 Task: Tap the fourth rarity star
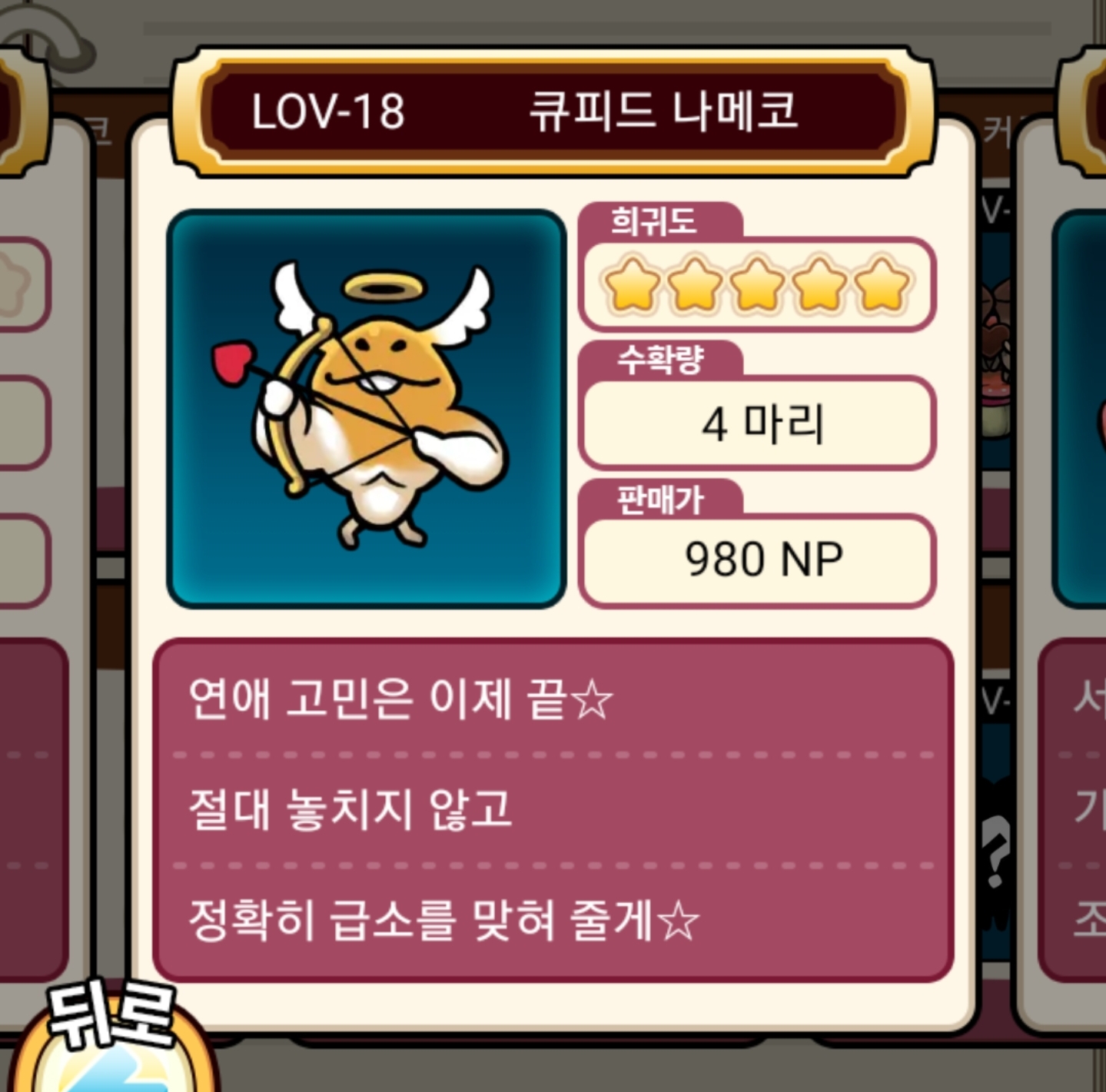[x=819, y=286]
